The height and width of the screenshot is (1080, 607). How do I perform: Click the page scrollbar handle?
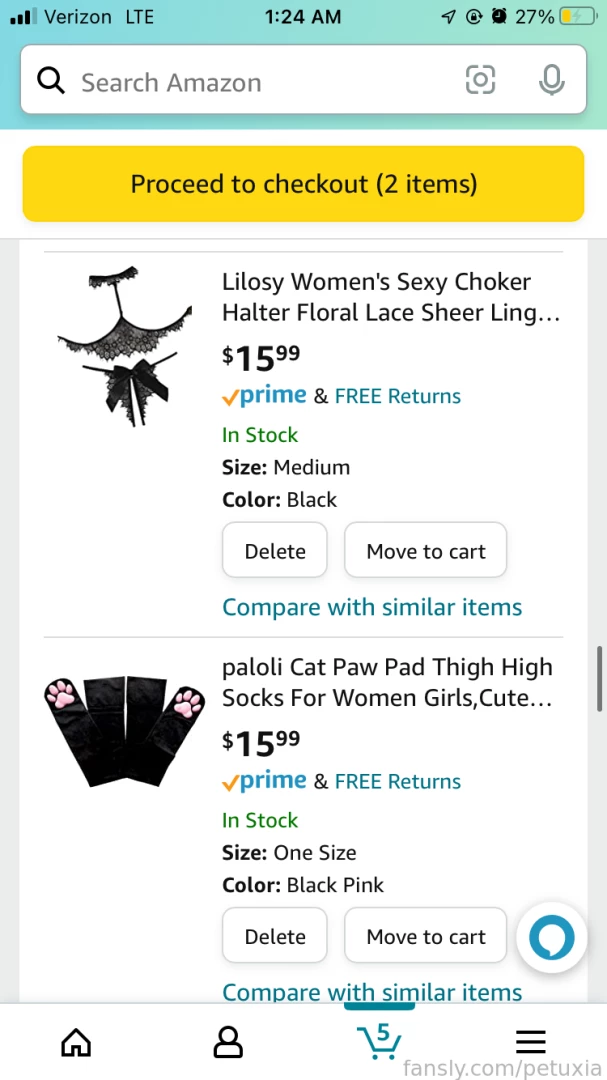[601, 679]
